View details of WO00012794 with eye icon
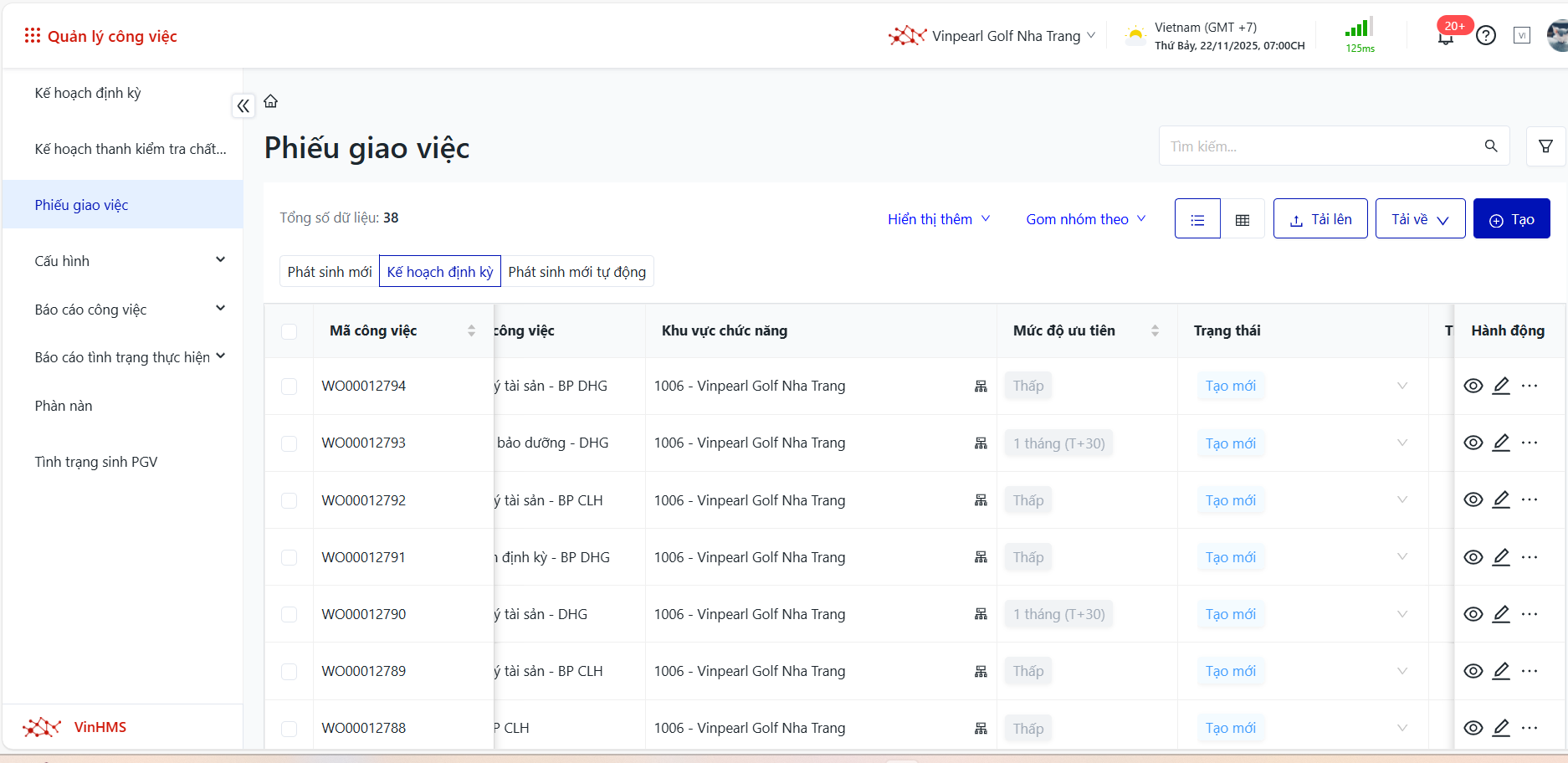Image resolution: width=1568 pixels, height=763 pixels. coord(1473,386)
